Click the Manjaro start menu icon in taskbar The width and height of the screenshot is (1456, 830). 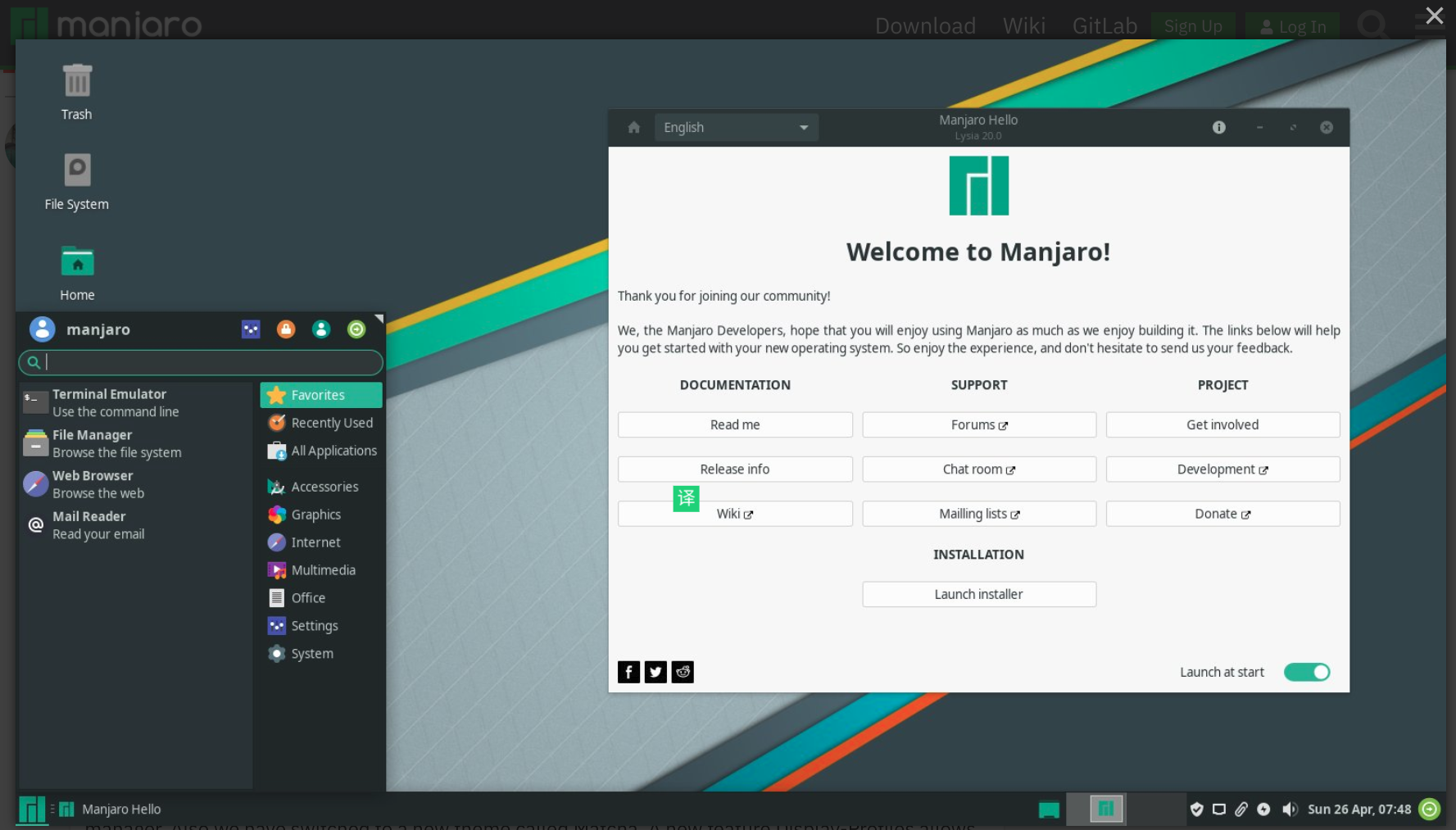coord(32,810)
